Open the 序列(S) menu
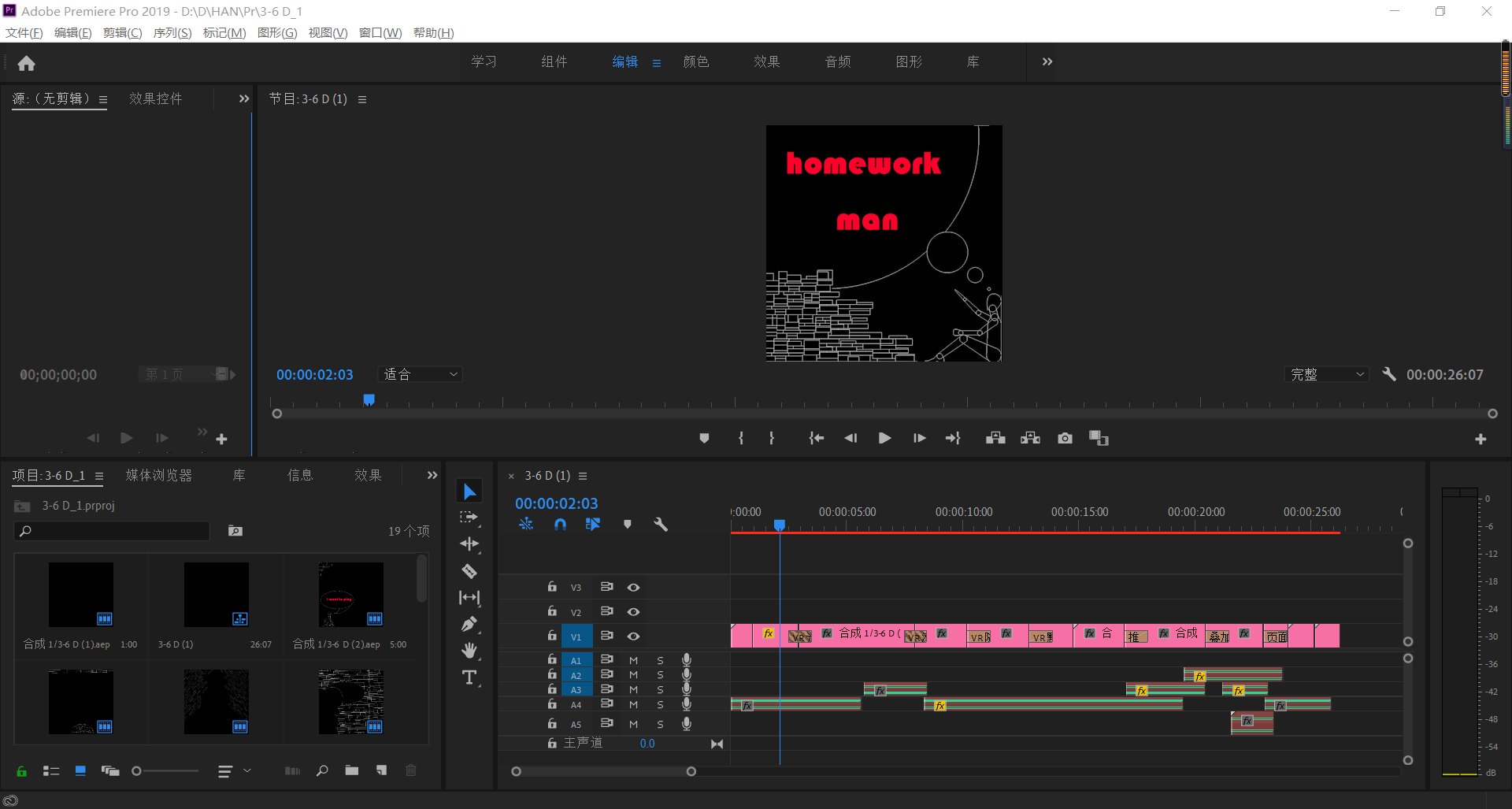 point(172,33)
